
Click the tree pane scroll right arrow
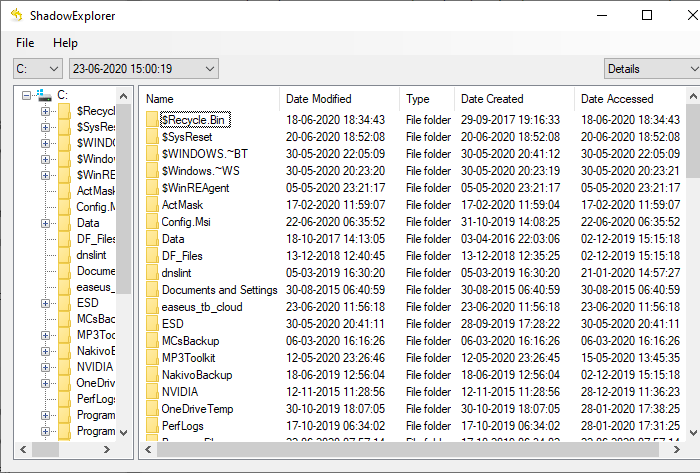tap(107, 450)
